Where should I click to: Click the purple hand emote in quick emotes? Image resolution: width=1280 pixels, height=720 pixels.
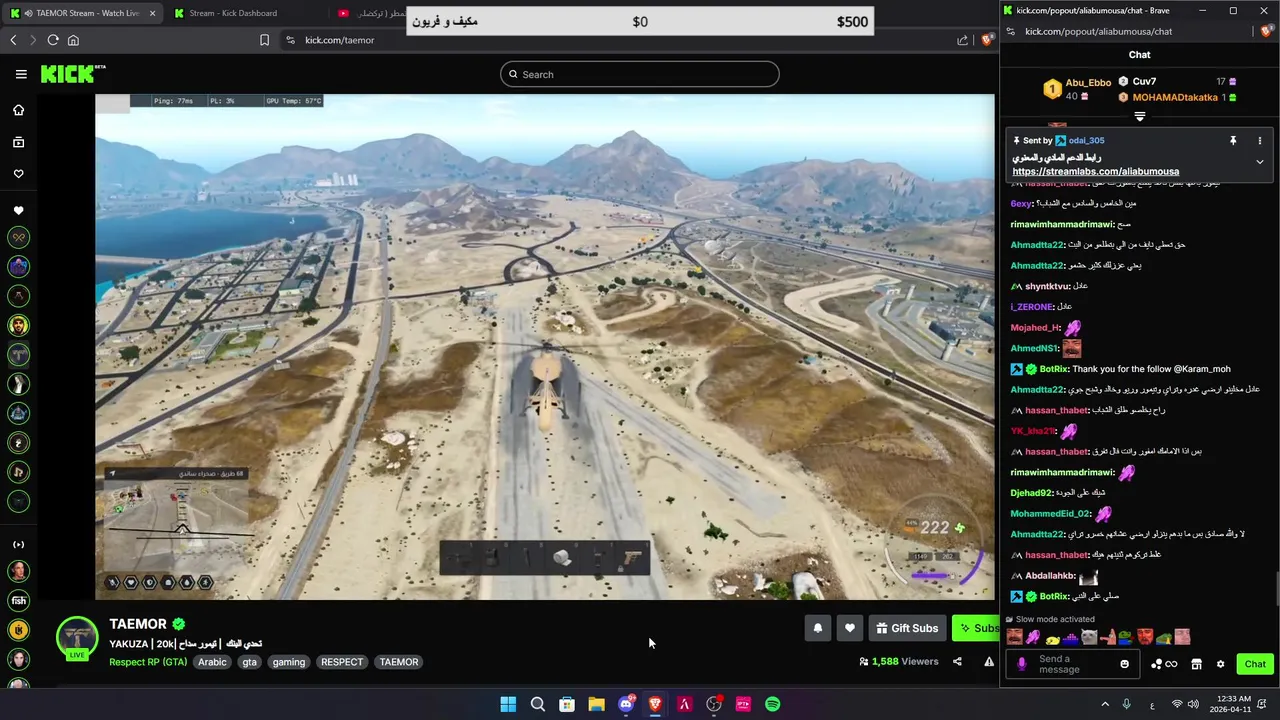point(1033,637)
